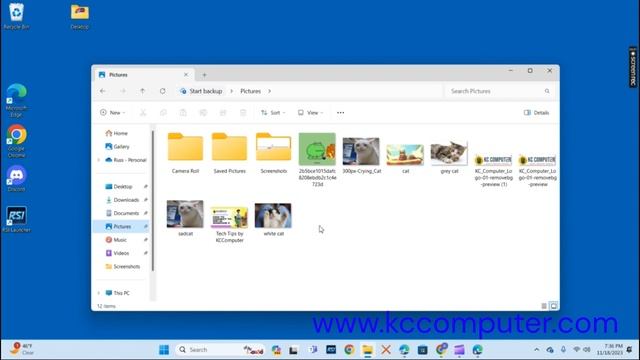
Task: Toggle the Details pane
Action: (x=536, y=113)
